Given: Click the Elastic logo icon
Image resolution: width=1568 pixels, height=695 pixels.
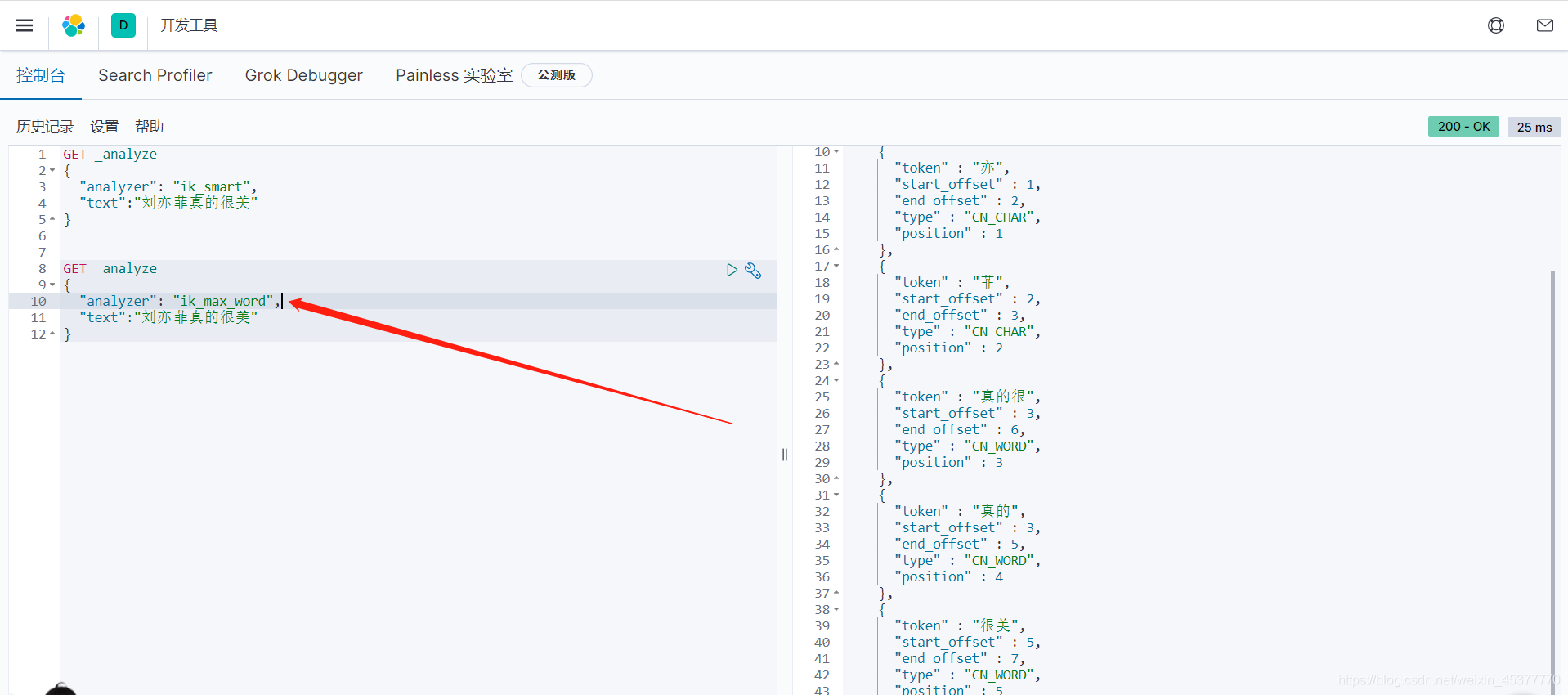Looking at the screenshot, I should [x=74, y=25].
